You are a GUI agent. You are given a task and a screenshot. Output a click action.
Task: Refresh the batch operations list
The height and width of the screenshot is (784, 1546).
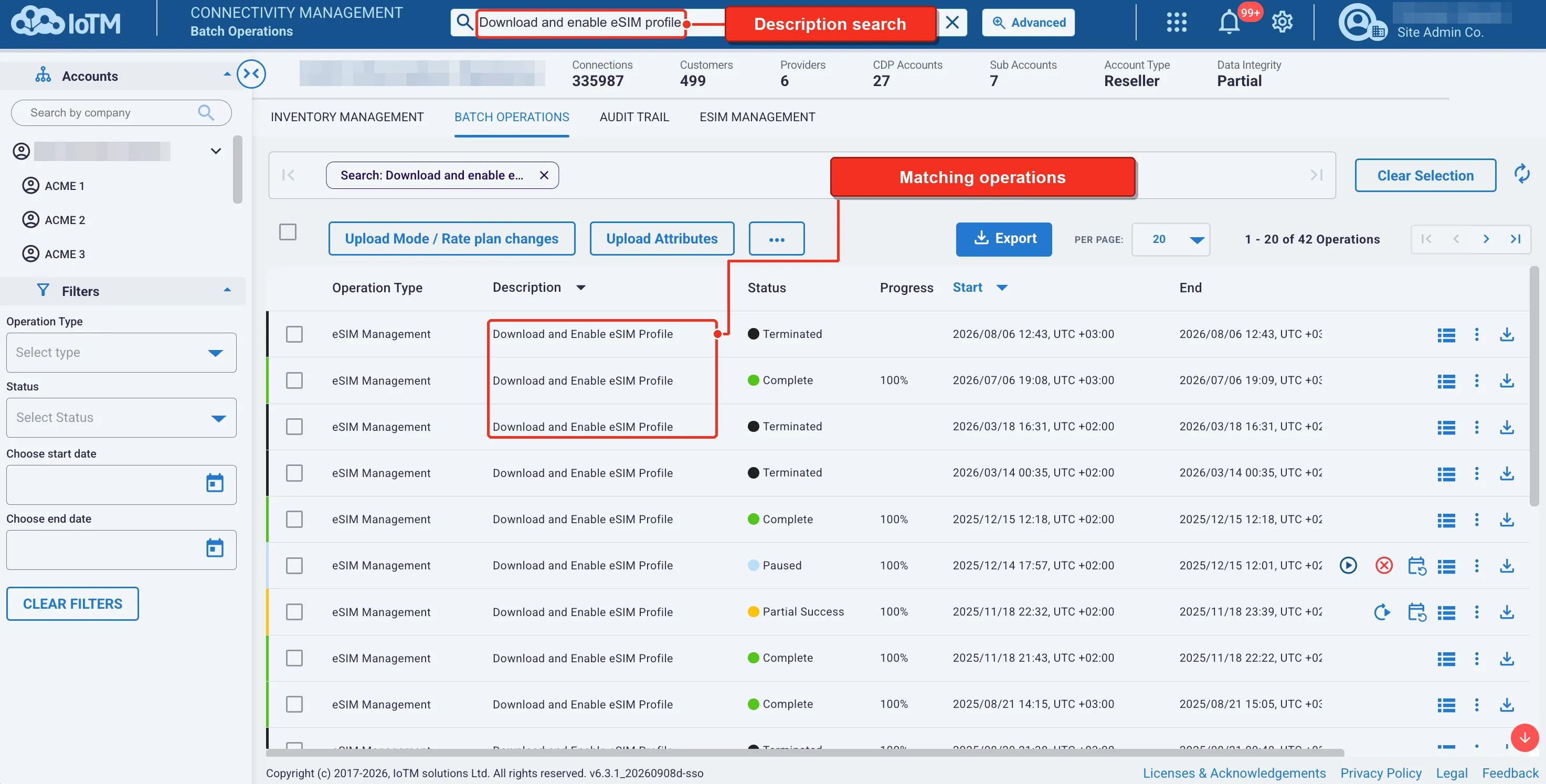1521,174
